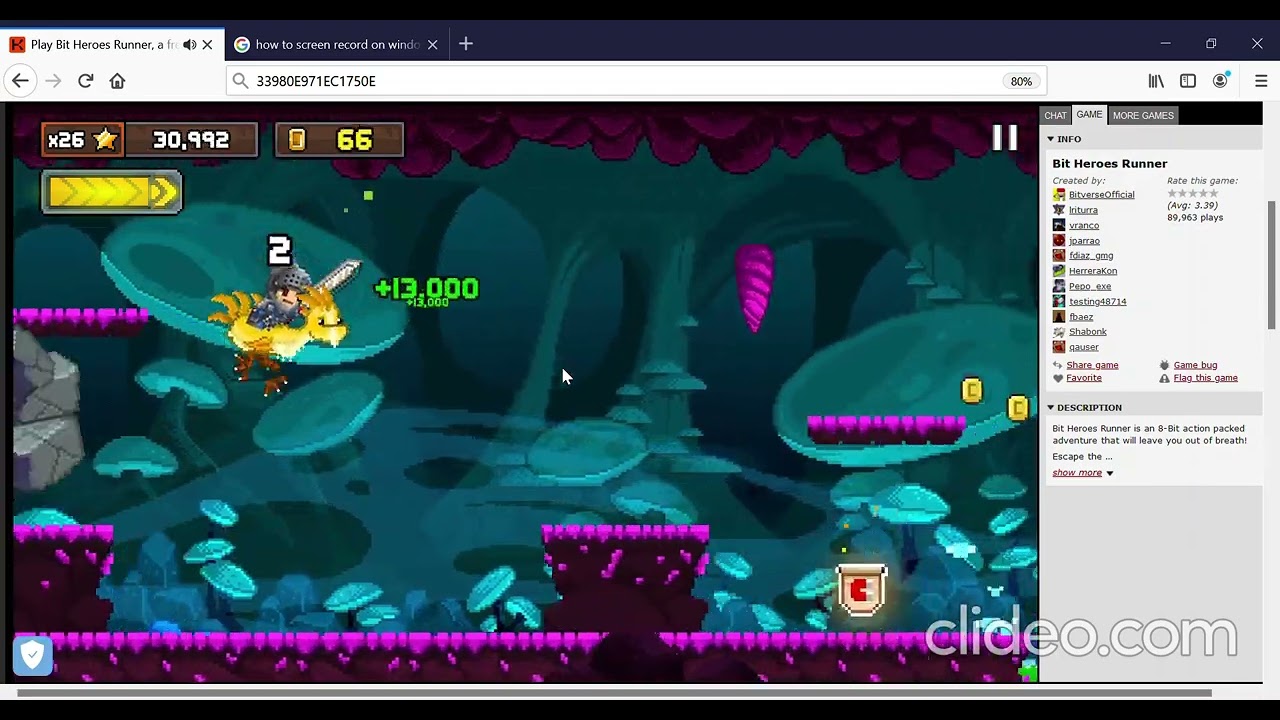Image resolution: width=1280 pixels, height=720 pixels.
Task: Open the library bookshelf icon in toolbar
Action: tap(1156, 81)
